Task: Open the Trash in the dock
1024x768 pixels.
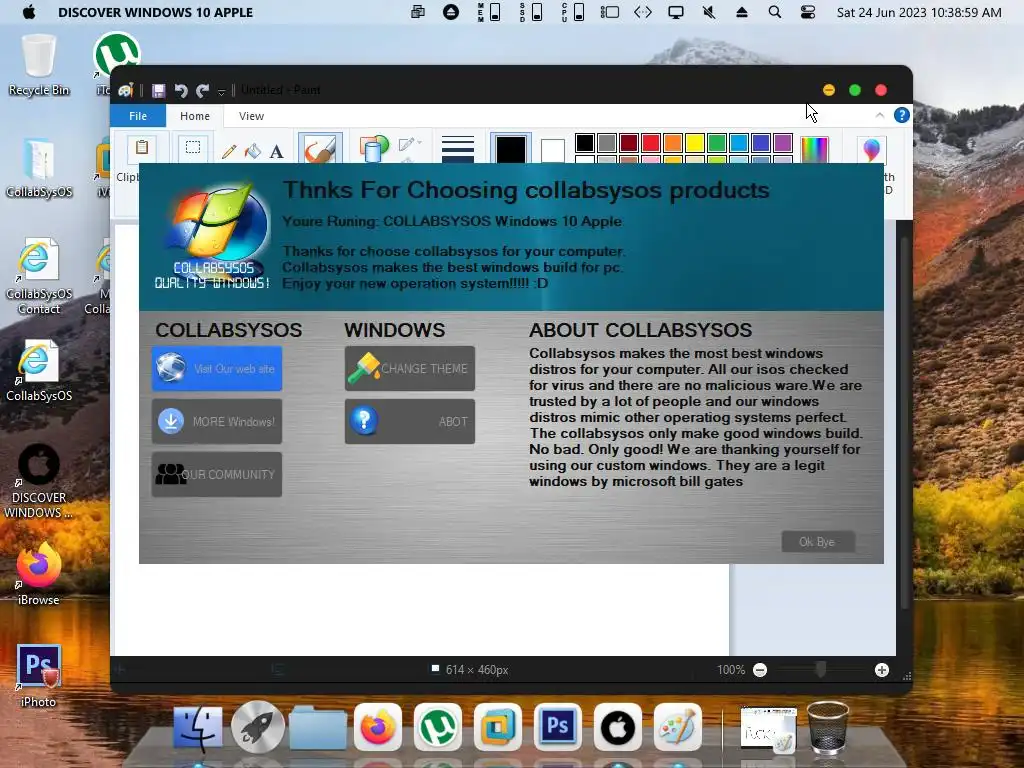Action: pyautogui.click(x=828, y=727)
